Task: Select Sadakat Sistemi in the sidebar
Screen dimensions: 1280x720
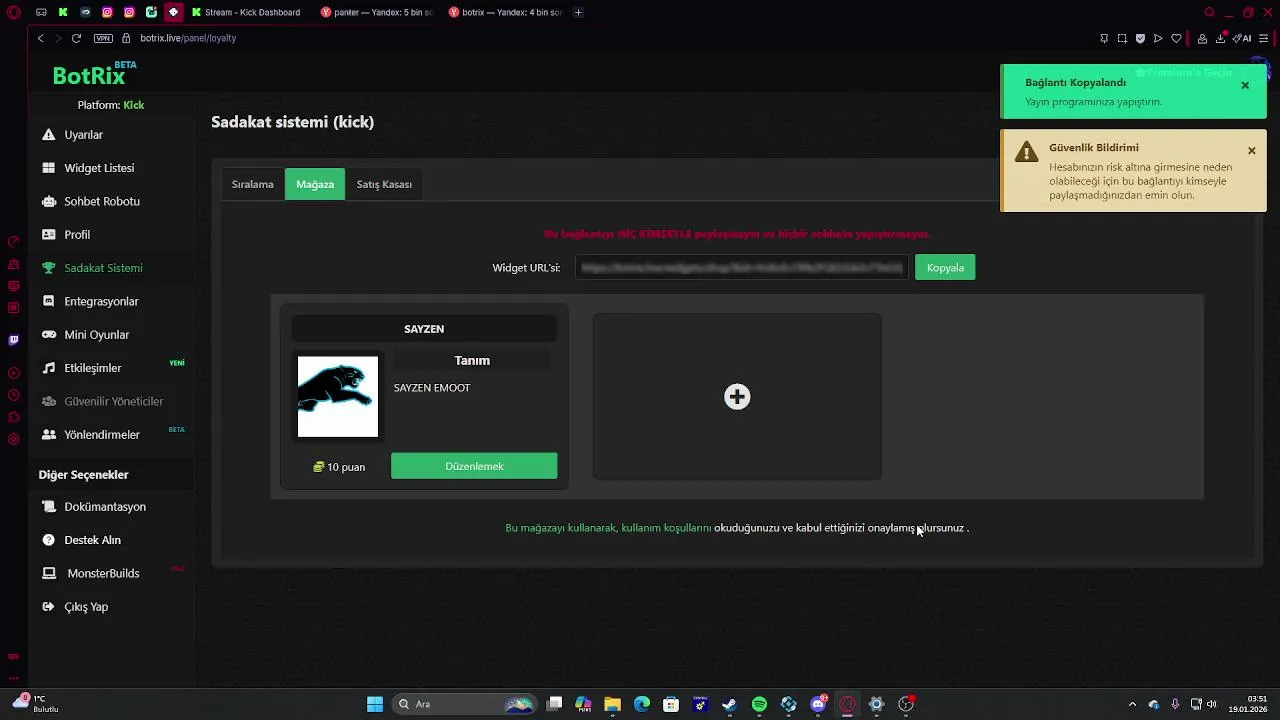Action: (92, 268)
